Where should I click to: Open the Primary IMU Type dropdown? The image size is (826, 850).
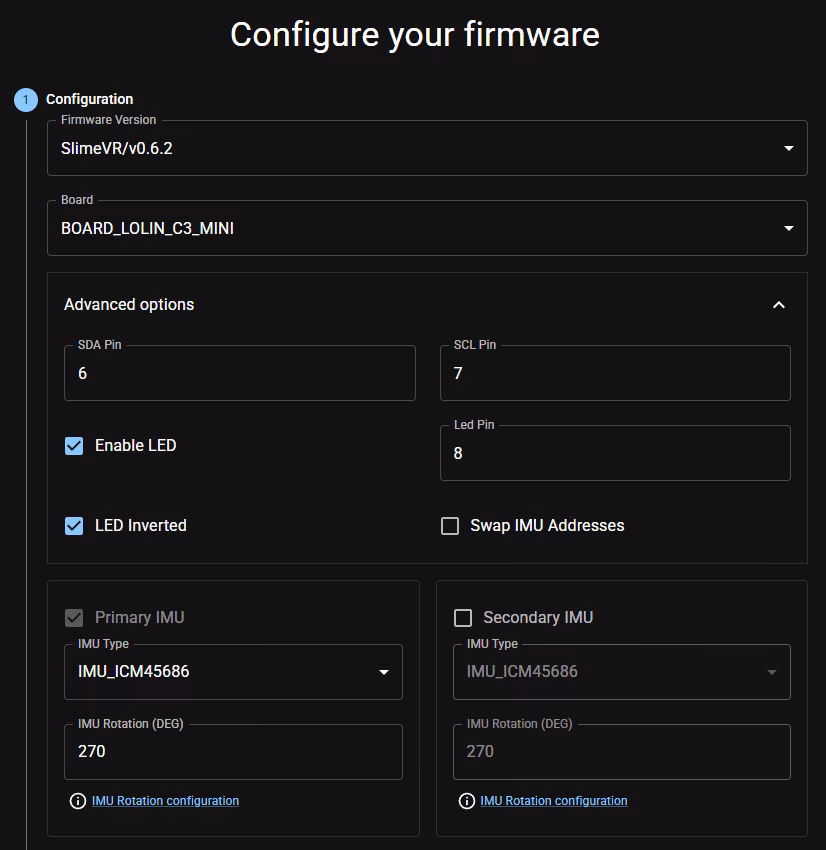(234, 672)
